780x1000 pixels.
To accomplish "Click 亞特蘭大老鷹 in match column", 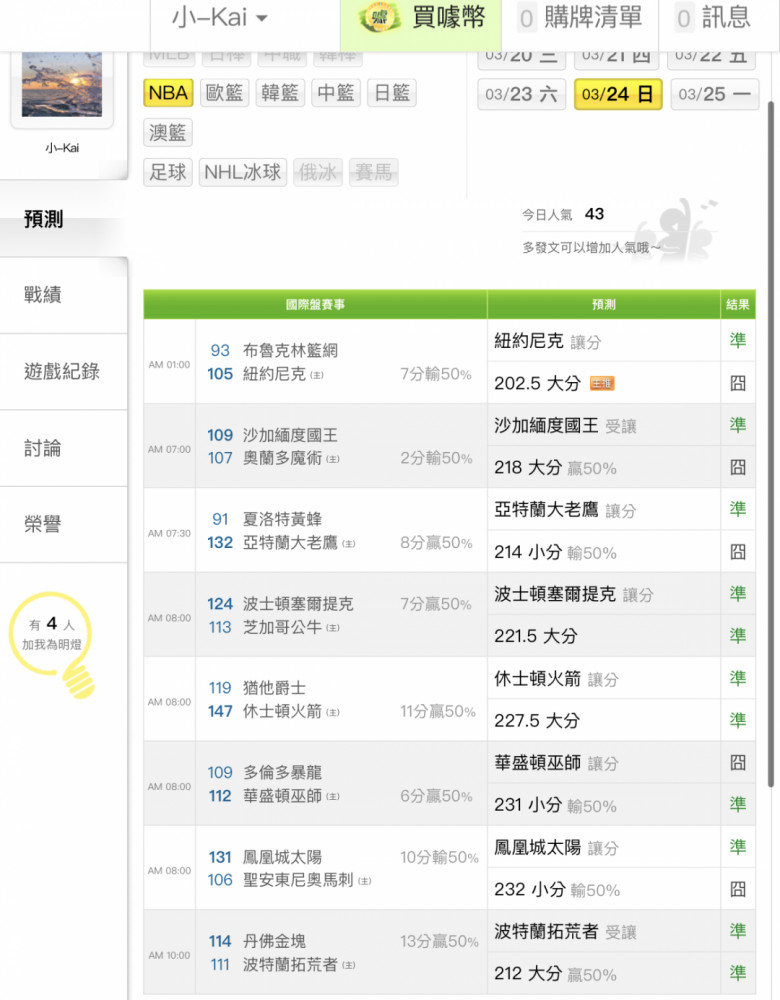I will (x=290, y=543).
